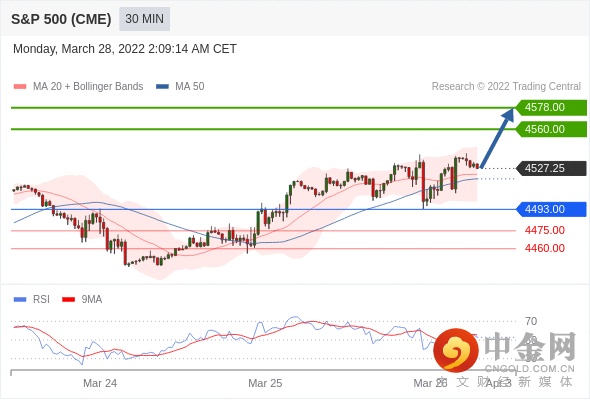Click the date 'Monday, March 28, 2022 2:09:14 AM CET'
The width and height of the screenshot is (590, 400).
[125, 49]
